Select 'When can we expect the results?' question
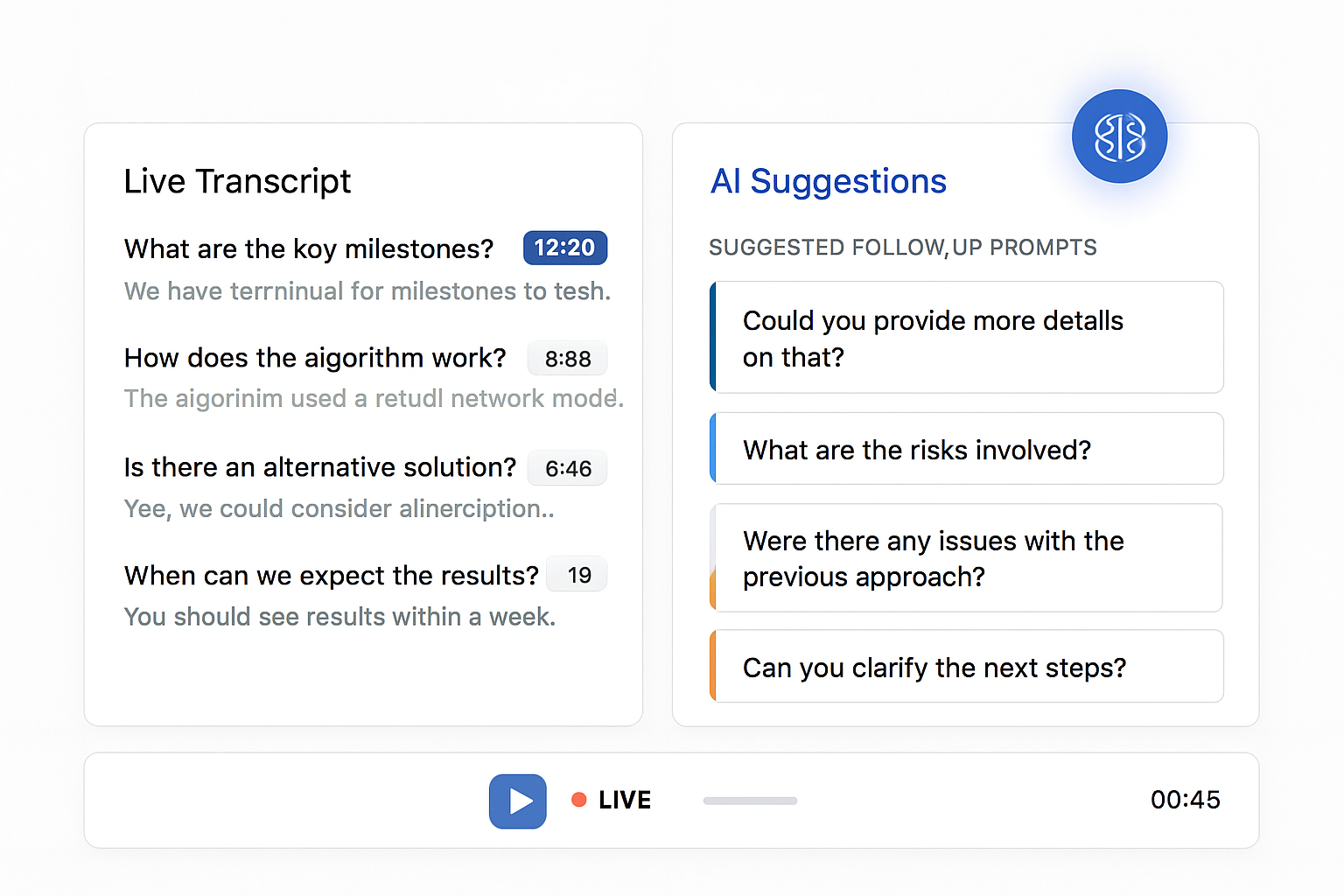Viewport: 1344px width, 896px height. 332,576
